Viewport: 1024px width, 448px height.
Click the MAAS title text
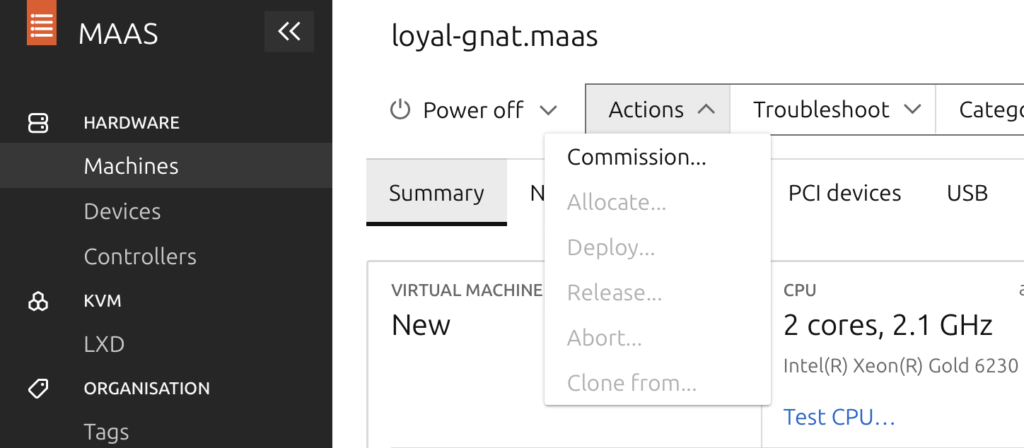(x=118, y=34)
